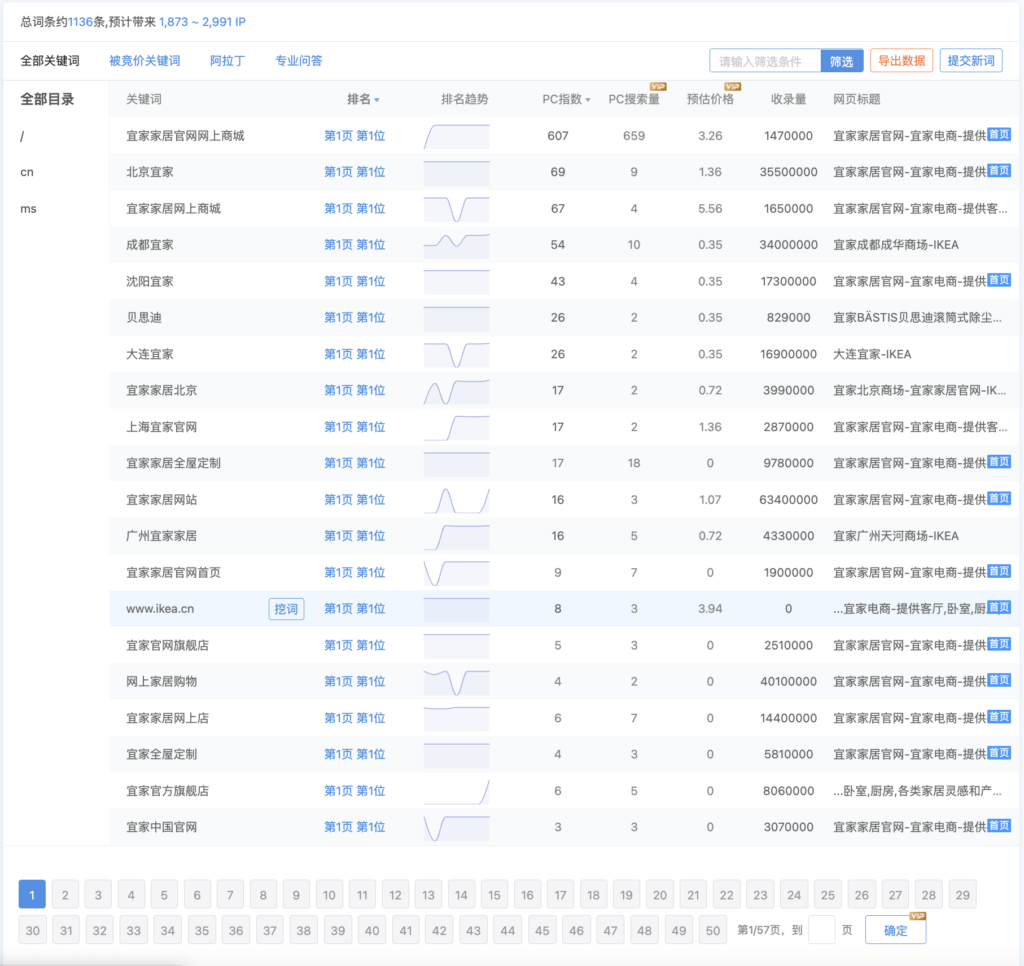Open ranking trend chart for 成都宜家
This screenshot has height=966, width=1024.
[x=456, y=245]
